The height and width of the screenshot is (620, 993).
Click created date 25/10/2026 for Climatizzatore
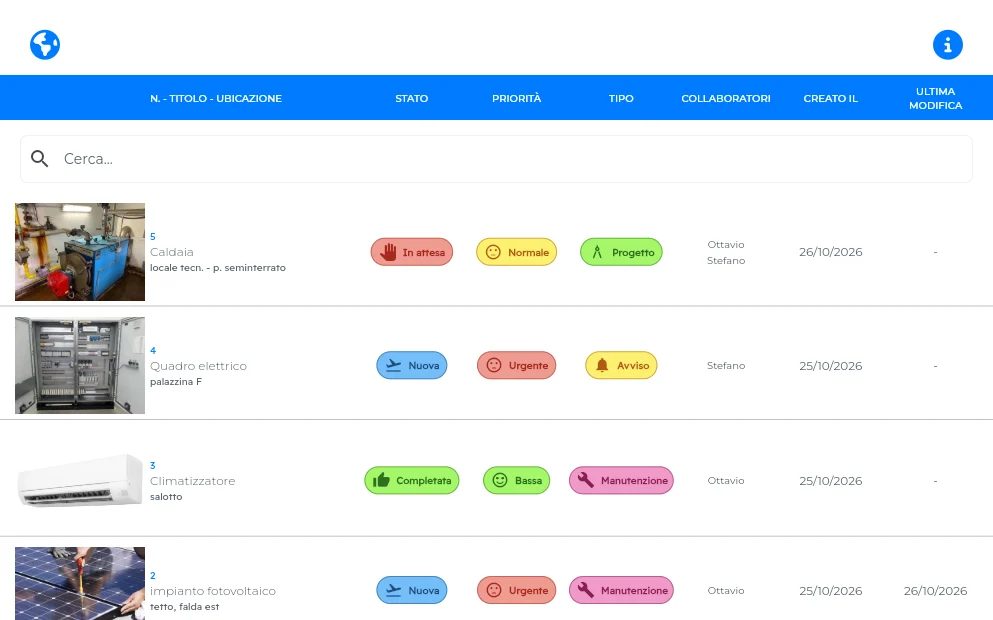pos(831,481)
